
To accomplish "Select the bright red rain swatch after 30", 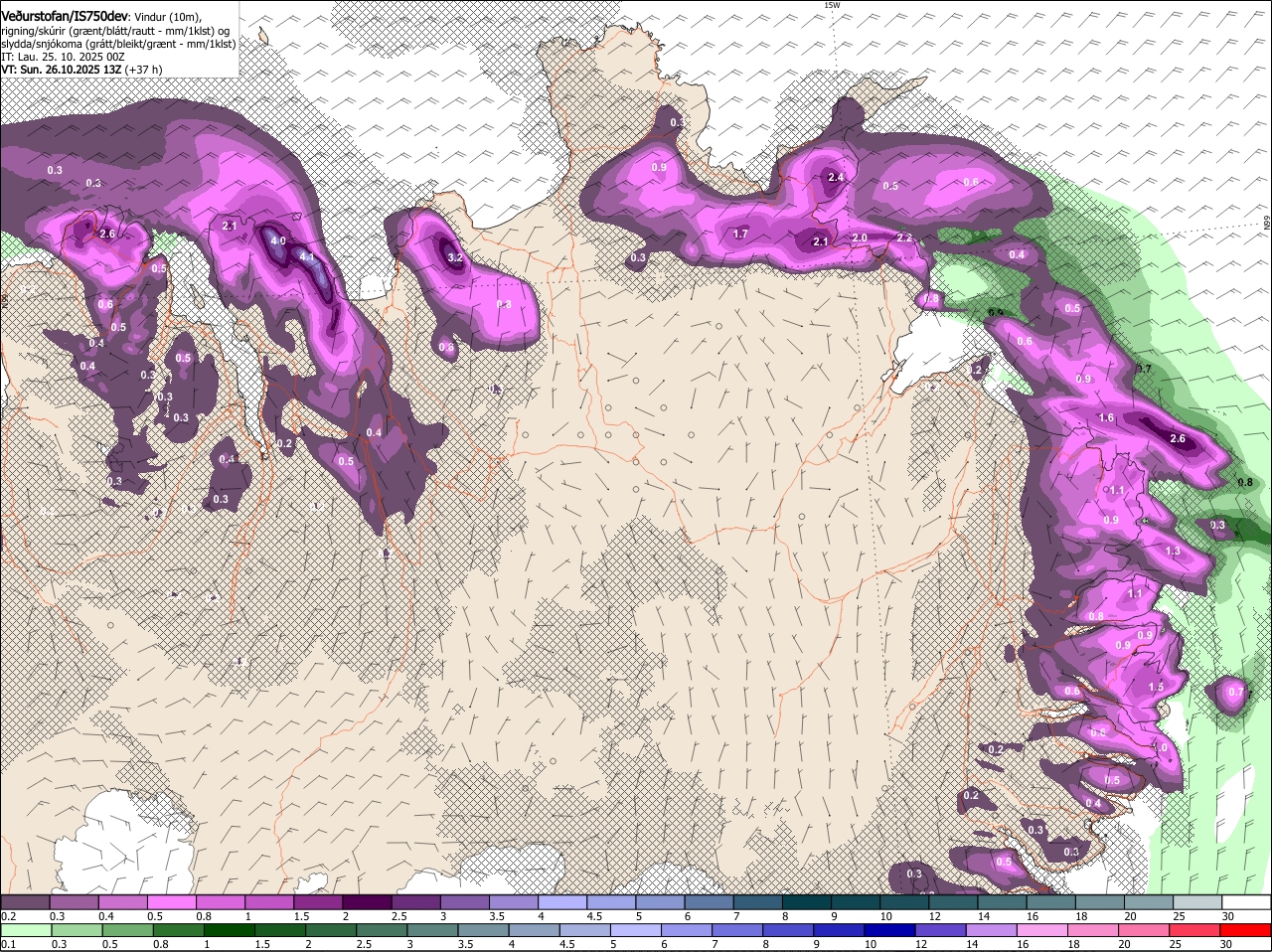I will click(1244, 930).
